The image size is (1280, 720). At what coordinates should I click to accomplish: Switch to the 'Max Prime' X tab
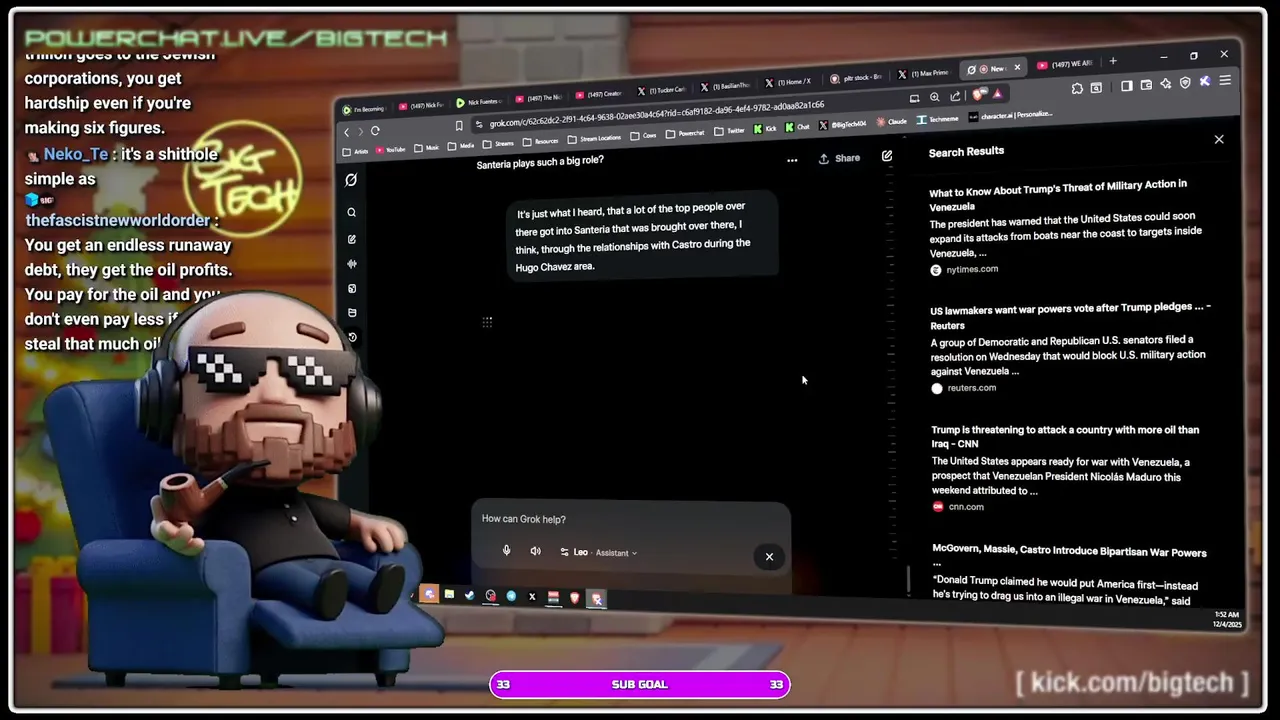pos(922,73)
